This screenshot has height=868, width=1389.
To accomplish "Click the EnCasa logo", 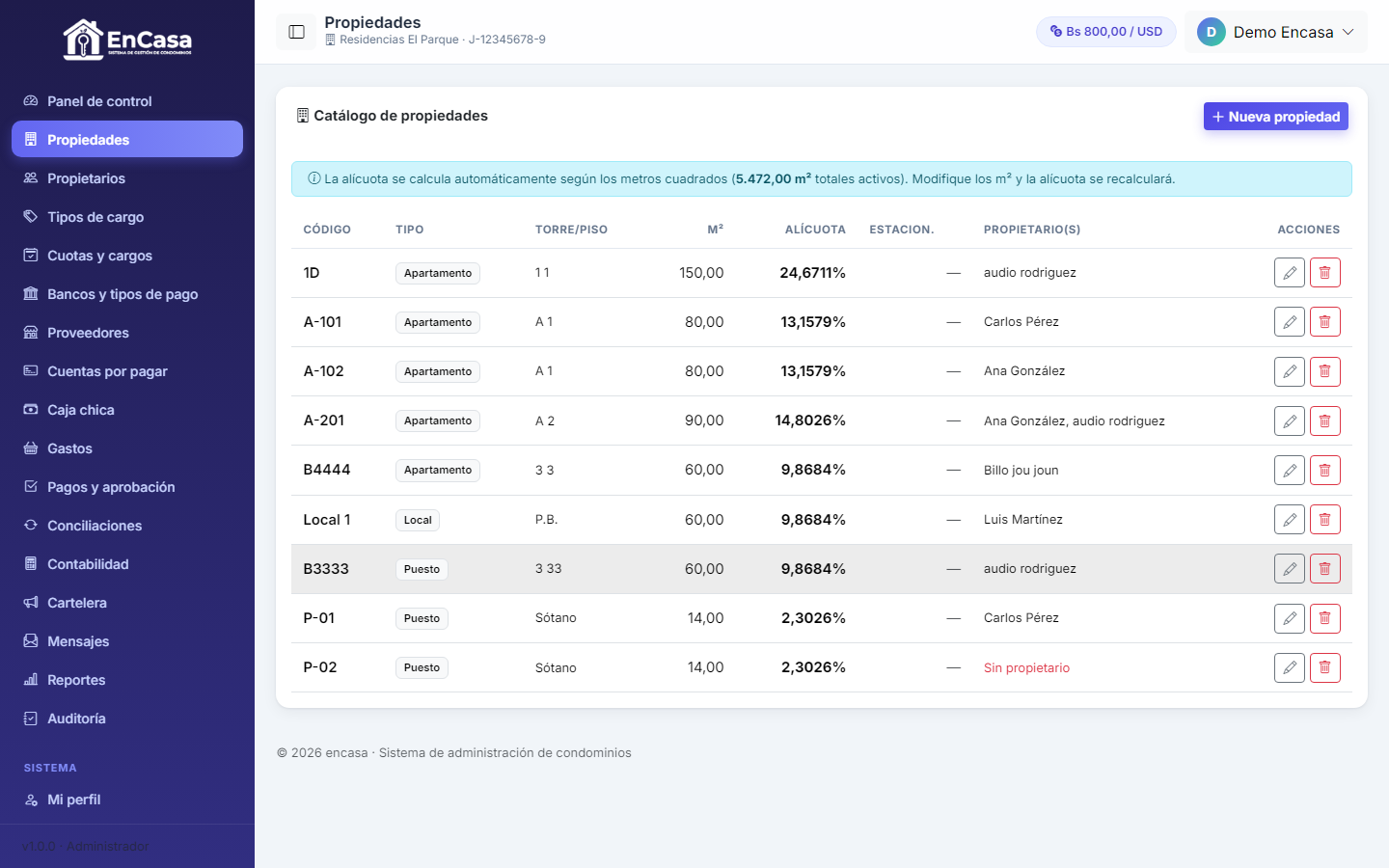I will pos(127,40).
